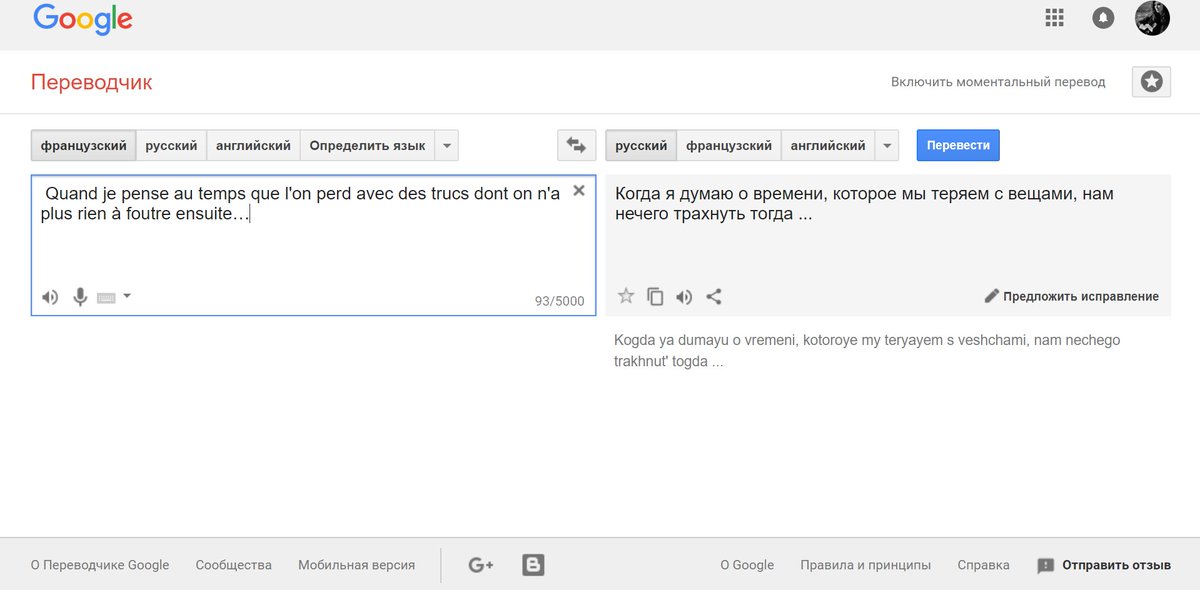Viewport: 1200px width, 590px height.
Task: Click Предложить исправление link
Action: pyautogui.click(x=1071, y=296)
